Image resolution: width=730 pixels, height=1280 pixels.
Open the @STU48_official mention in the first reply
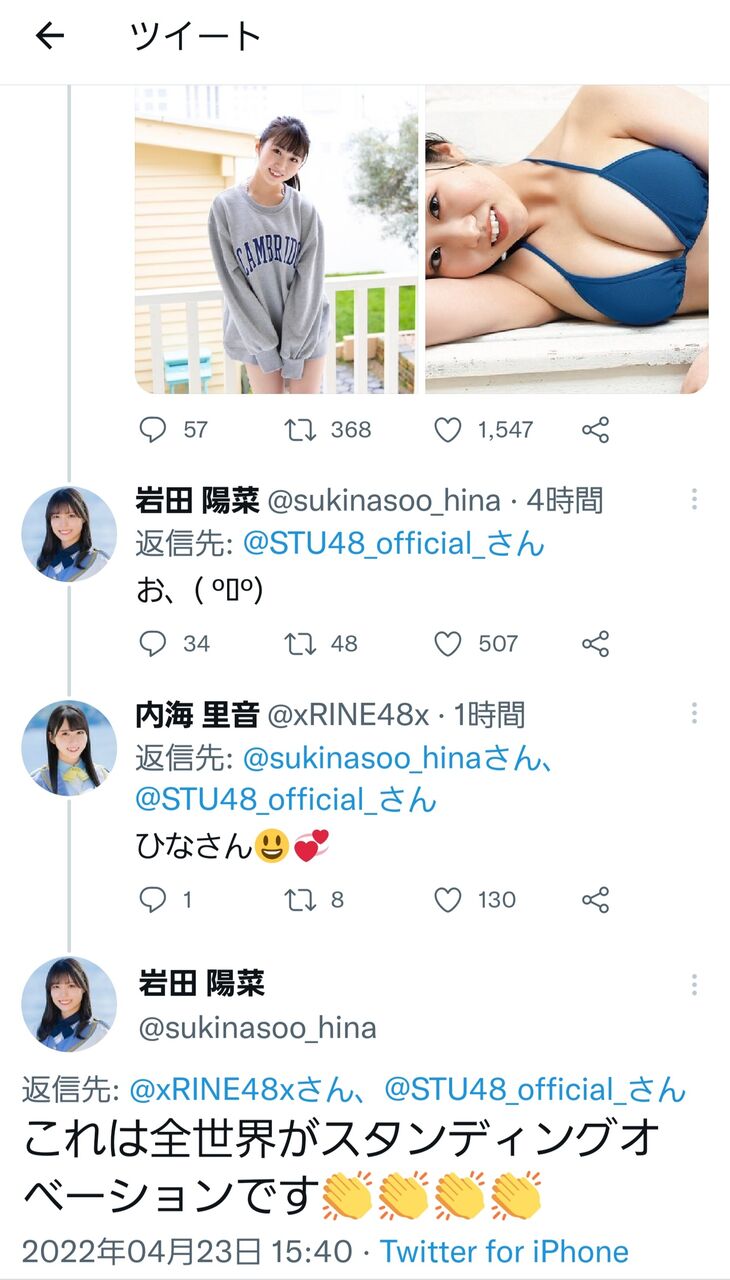coord(394,544)
